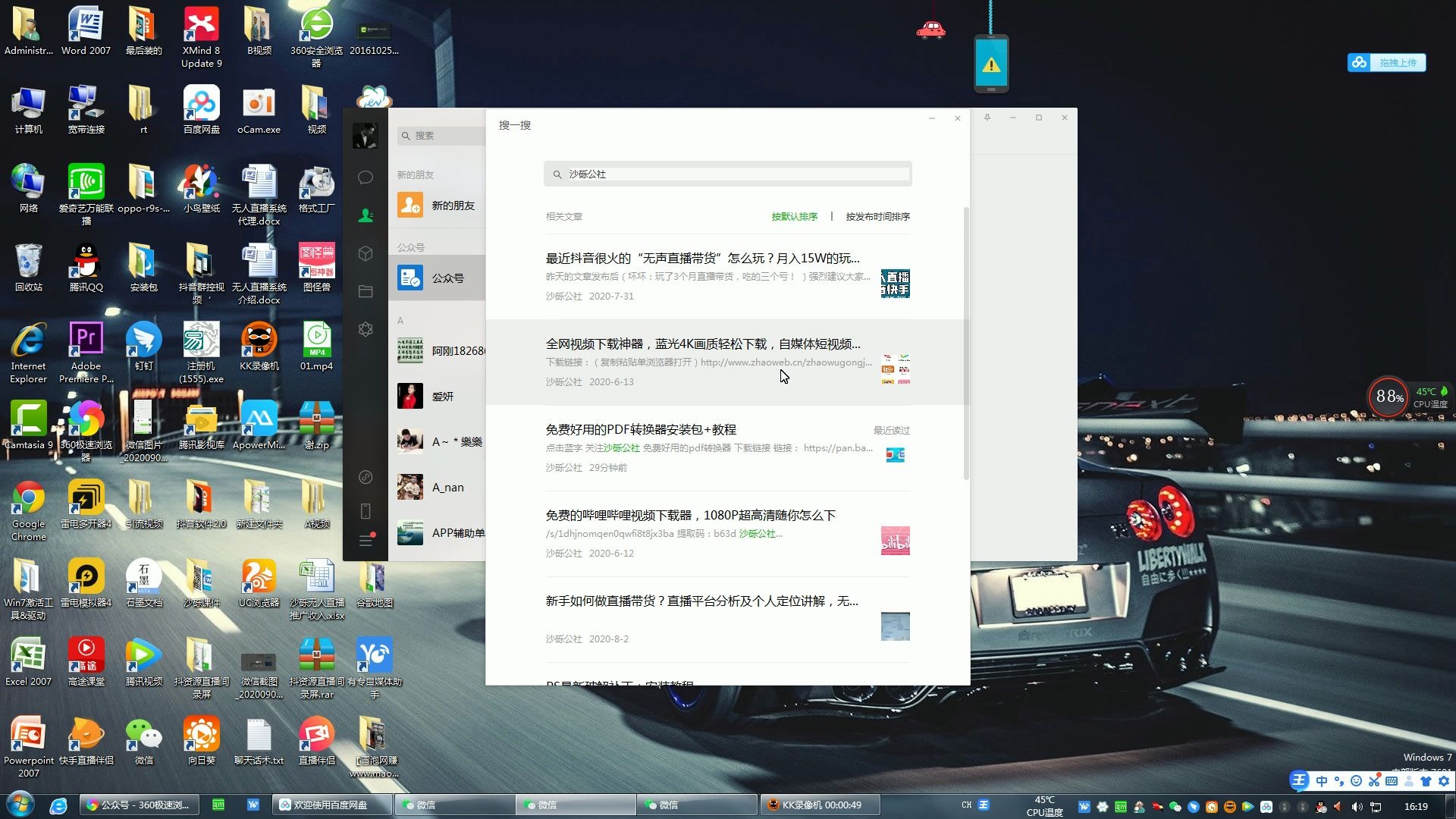Click the Word 2007 desktop icon
The image size is (1456, 819).
(x=86, y=32)
